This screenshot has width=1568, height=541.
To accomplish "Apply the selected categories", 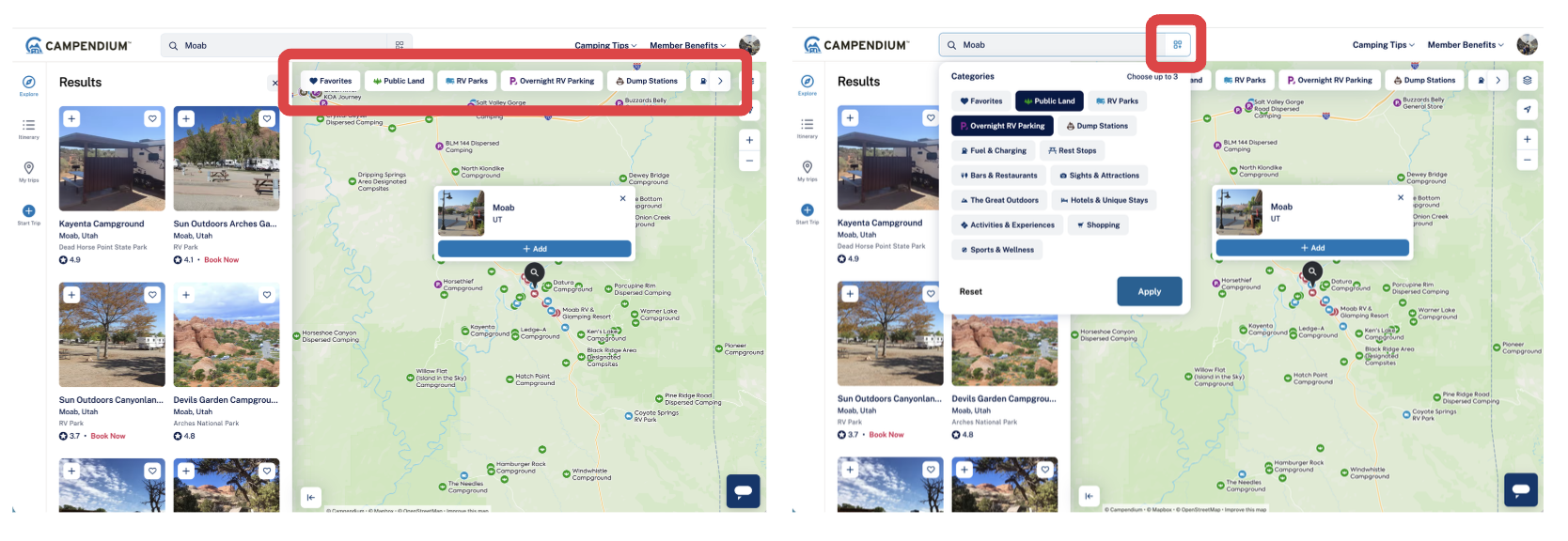I will (x=1149, y=291).
